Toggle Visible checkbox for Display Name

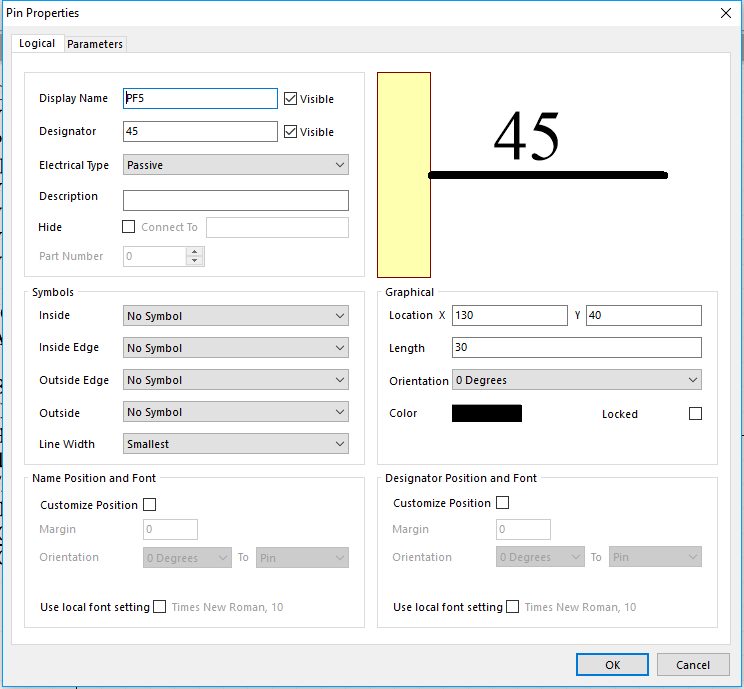tap(291, 99)
